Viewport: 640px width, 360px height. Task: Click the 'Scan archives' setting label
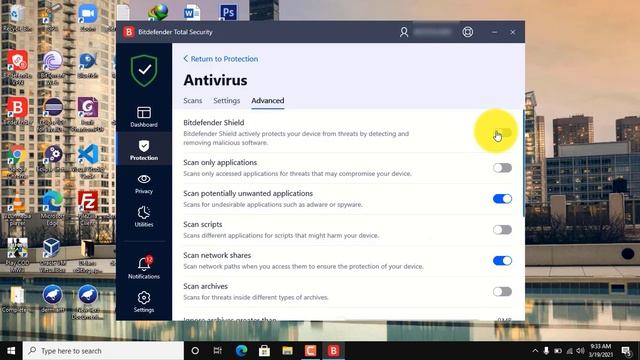pos(205,286)
